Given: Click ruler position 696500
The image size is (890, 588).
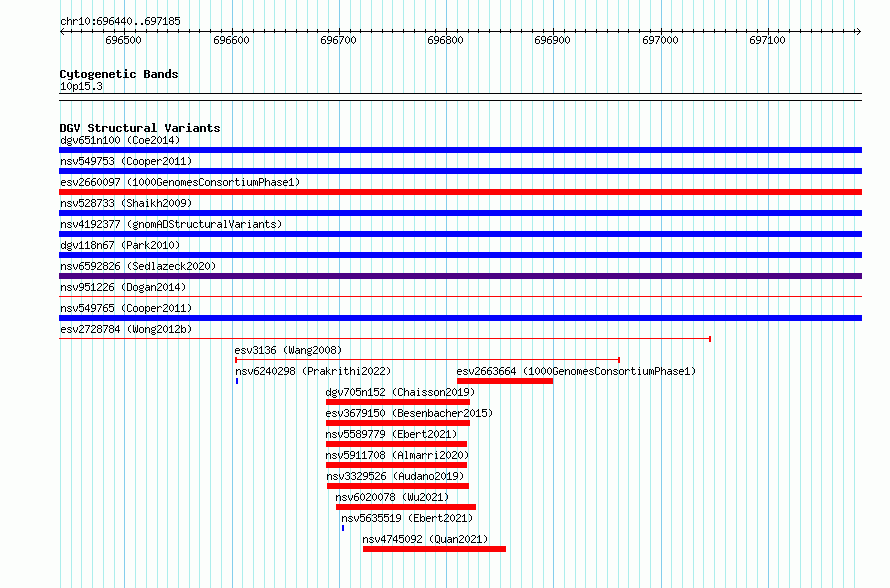Looking at the screenshot, I should 123,40.
